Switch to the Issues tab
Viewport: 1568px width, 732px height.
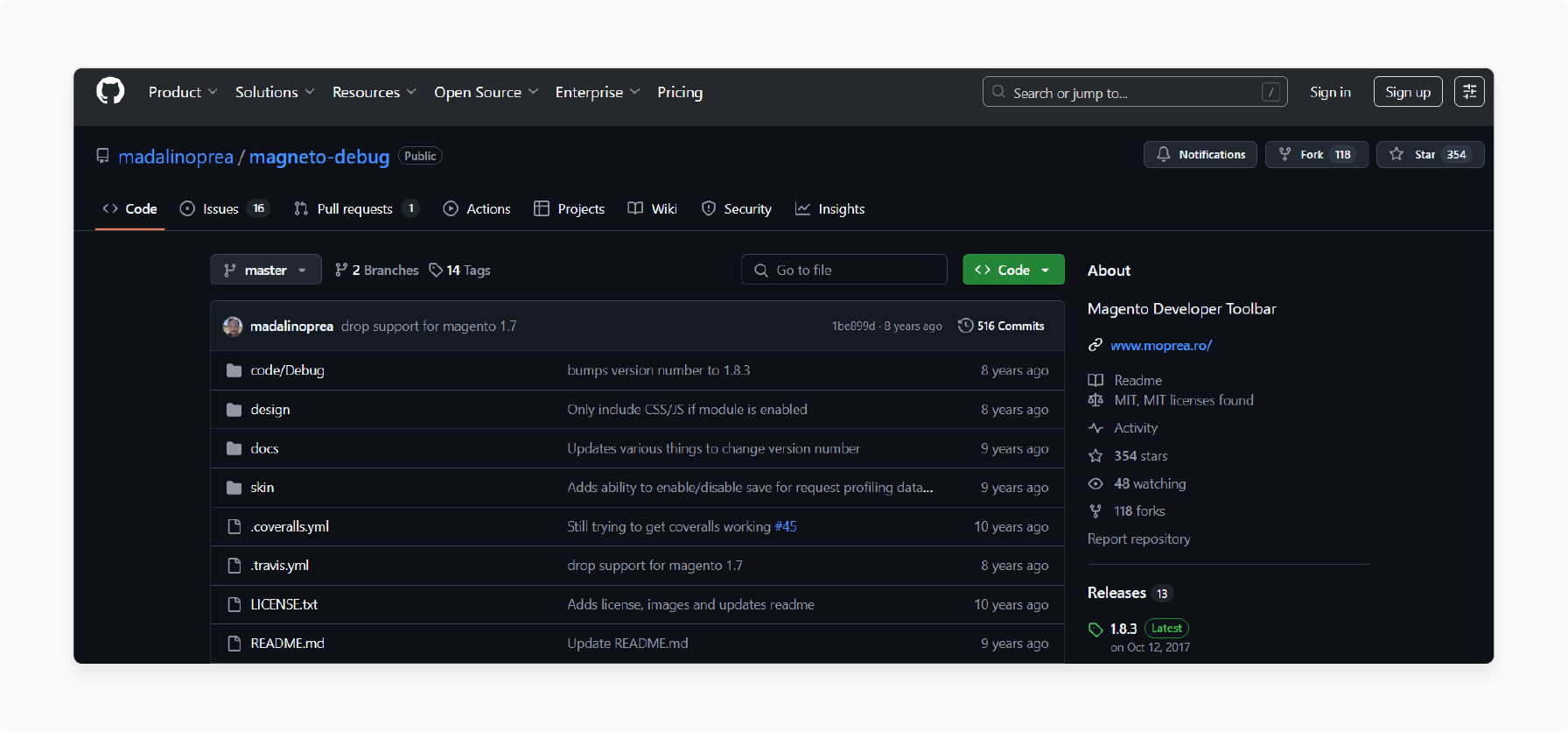click(x=224, y=208)
